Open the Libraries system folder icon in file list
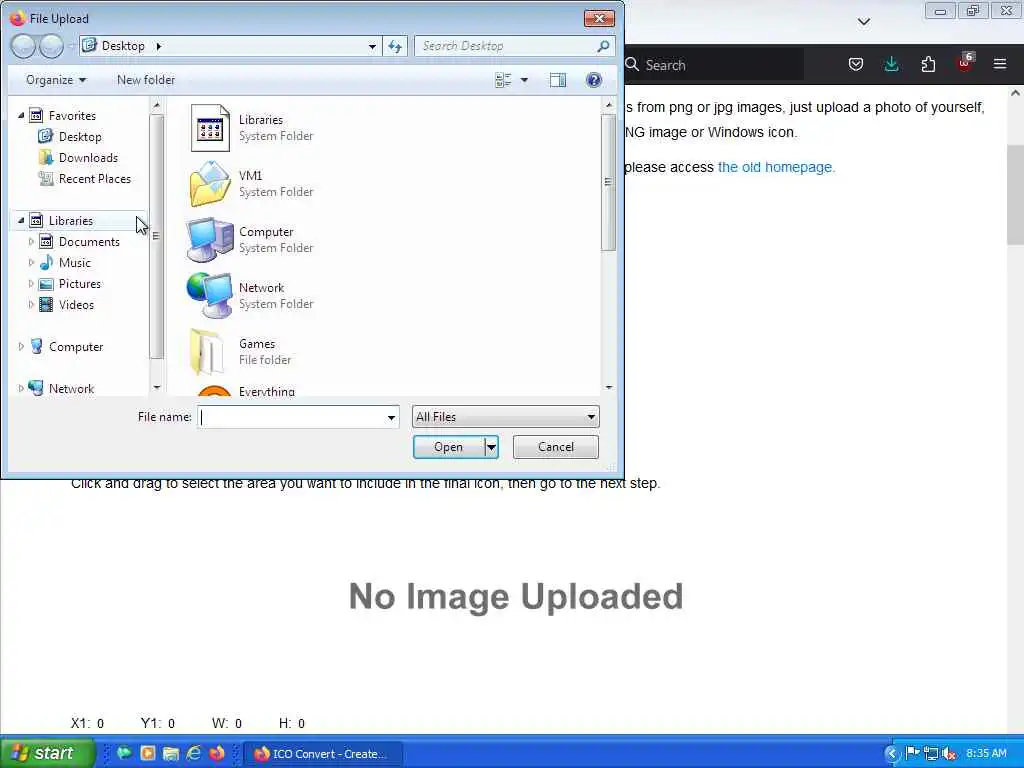The width and height of the screenshot is (1024, 768). 210,128
